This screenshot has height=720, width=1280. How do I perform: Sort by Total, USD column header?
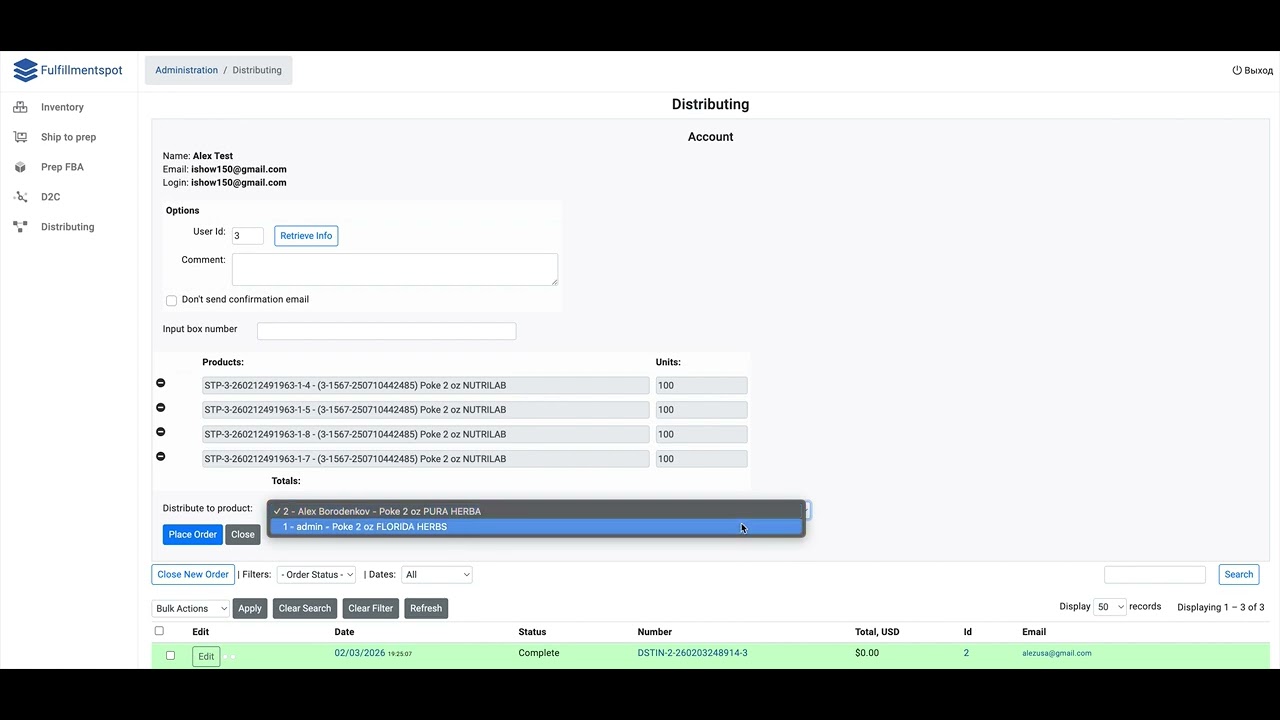(877, 632)
